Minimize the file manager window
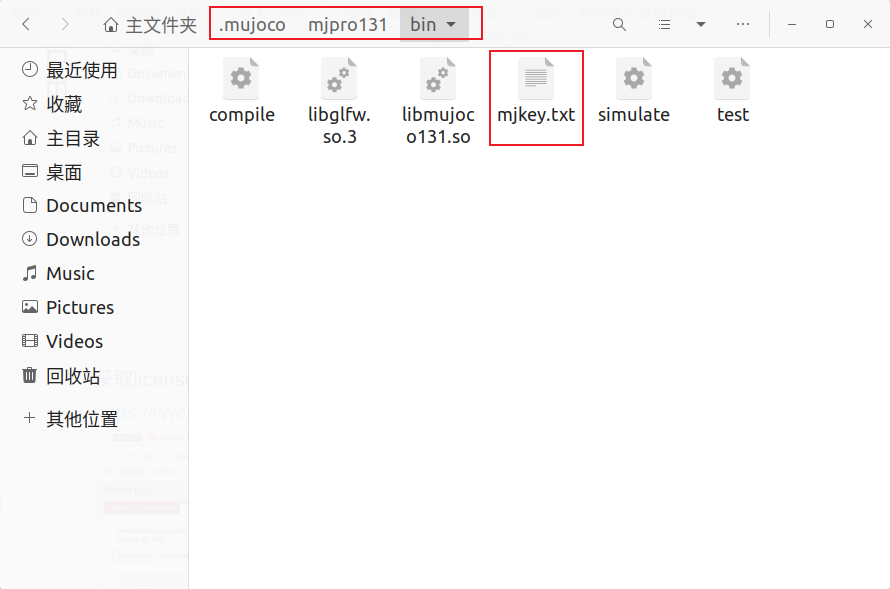The width and height of the screenshot is (890, 589). [792, 24]
